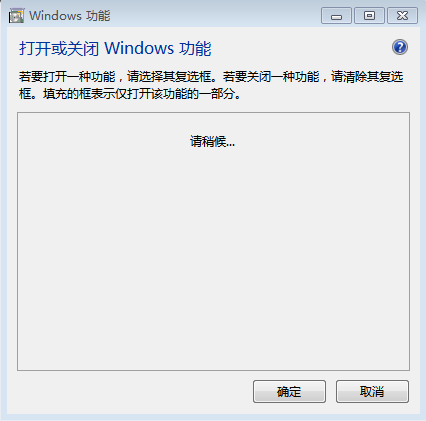Close the Windows 功能 dialog with X
This screenshot has height=421, width=426.
(402, 16)
